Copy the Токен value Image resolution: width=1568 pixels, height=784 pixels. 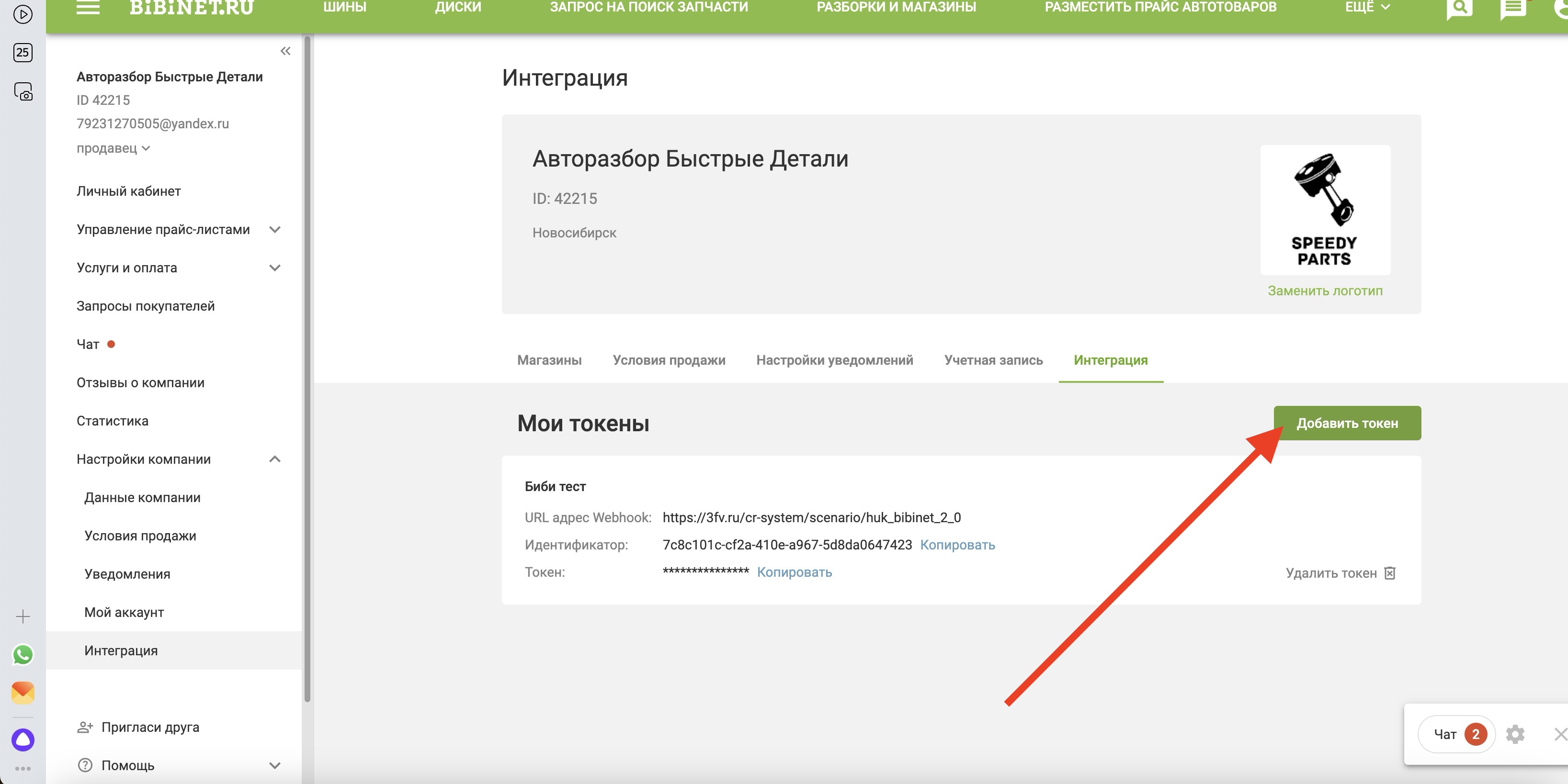794,572
